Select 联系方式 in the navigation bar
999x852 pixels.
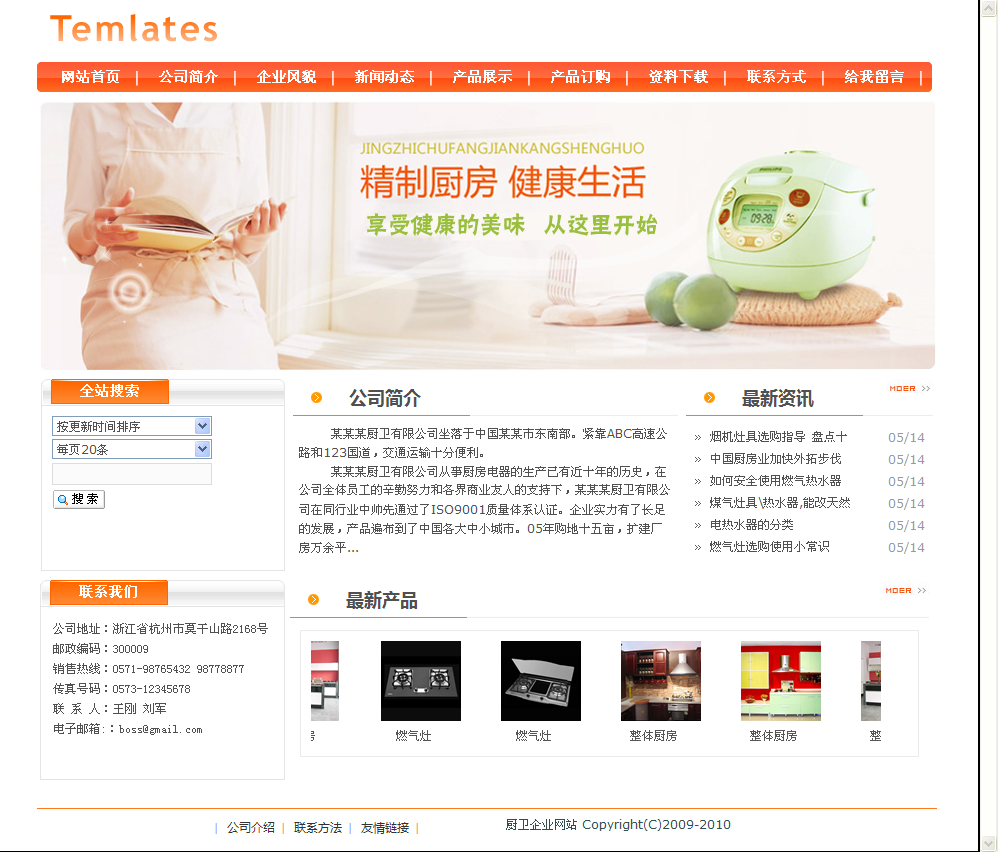(x=776, y=77)
